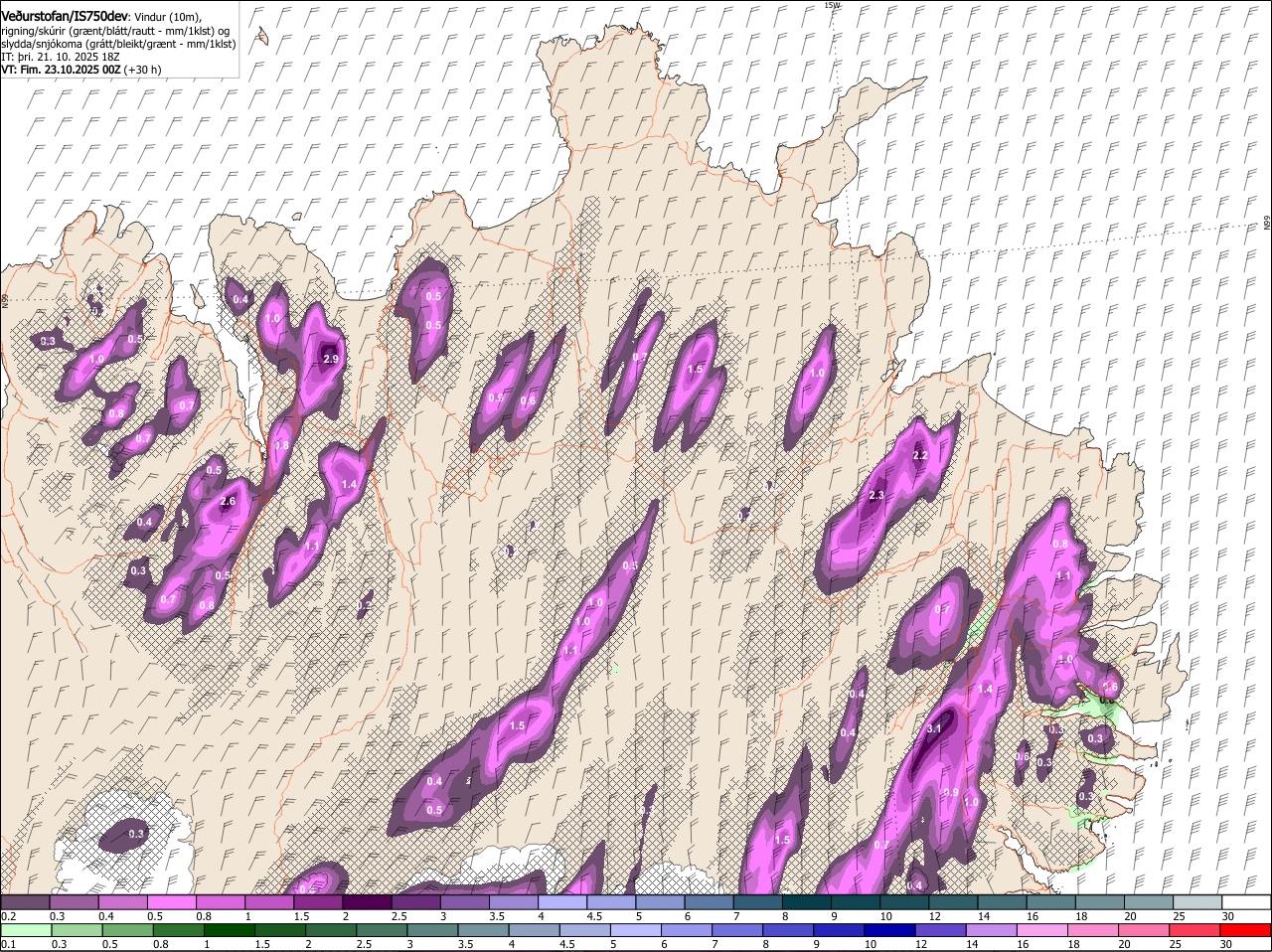This screenshot has height=952, width=1272.
Task: Click the '0.1' label starting the lower legend
Action: pos(8,944)
